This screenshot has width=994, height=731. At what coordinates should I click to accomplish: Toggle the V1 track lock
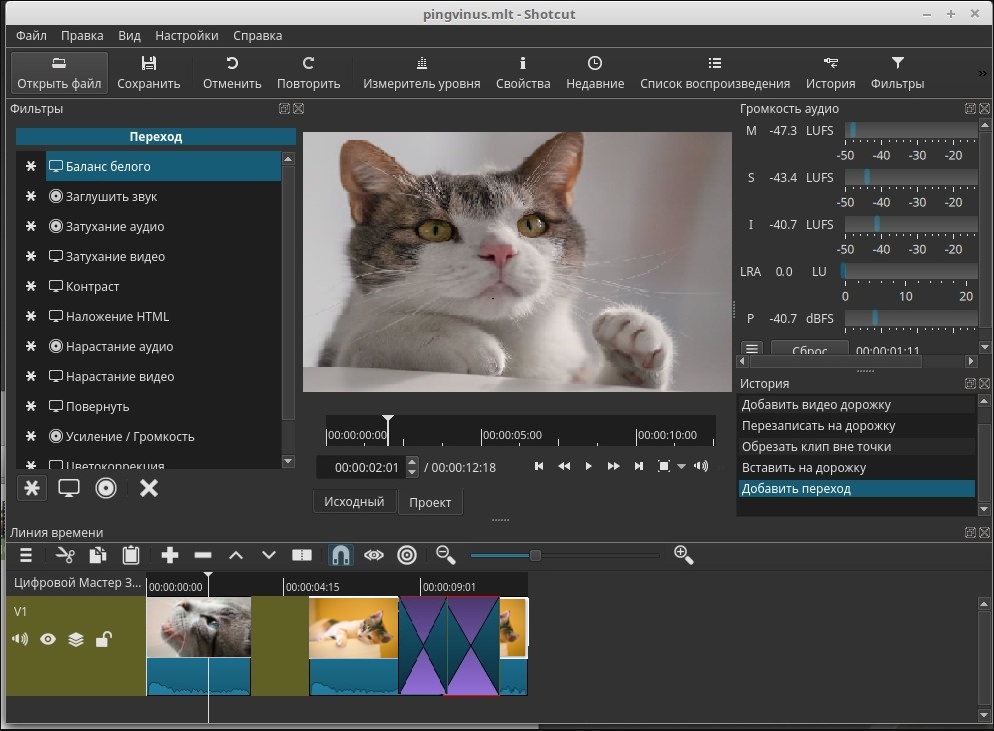tap(103, 640)
